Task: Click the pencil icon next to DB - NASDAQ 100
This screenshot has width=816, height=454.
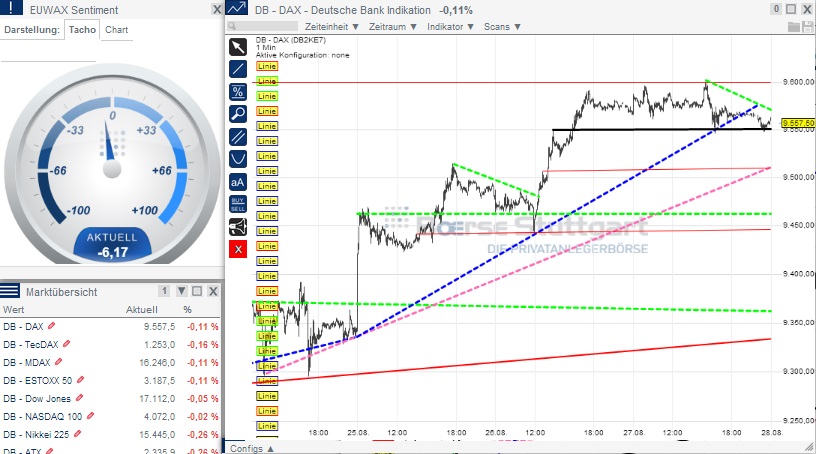Action: click(x=91, y=416)
